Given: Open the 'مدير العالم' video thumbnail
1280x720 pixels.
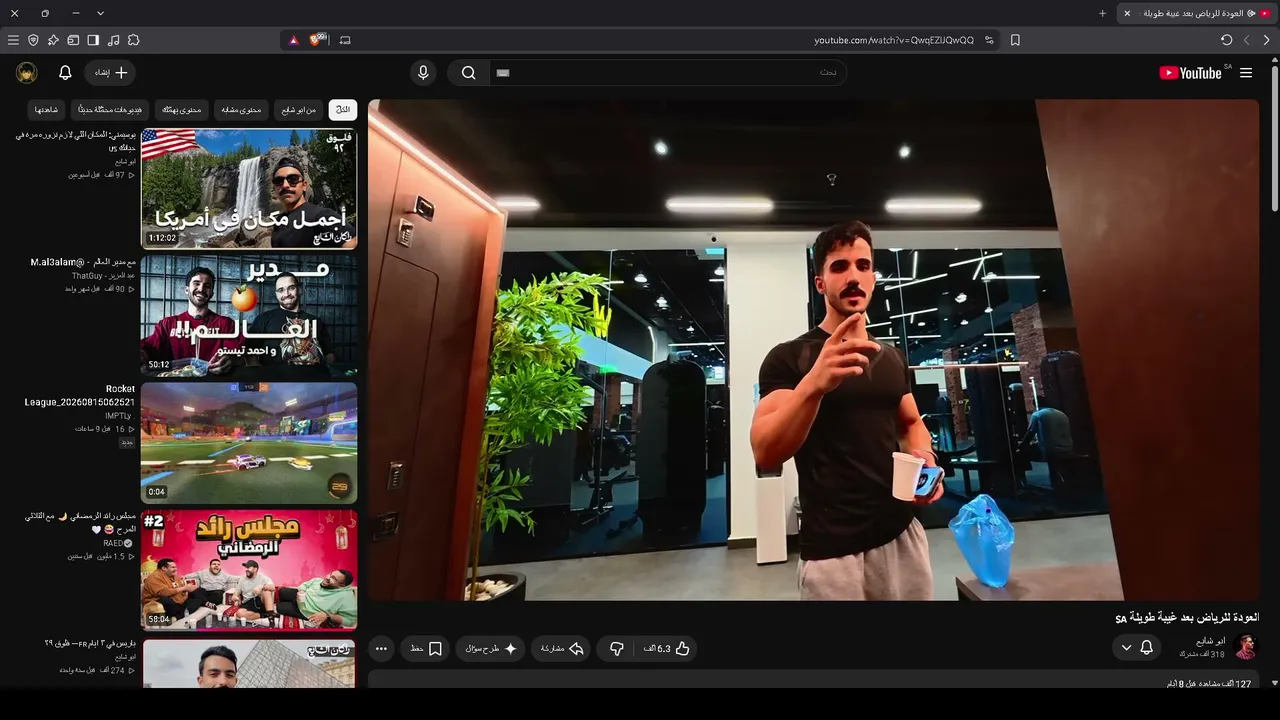Looking at the screenshot, I should coord(249,315).
